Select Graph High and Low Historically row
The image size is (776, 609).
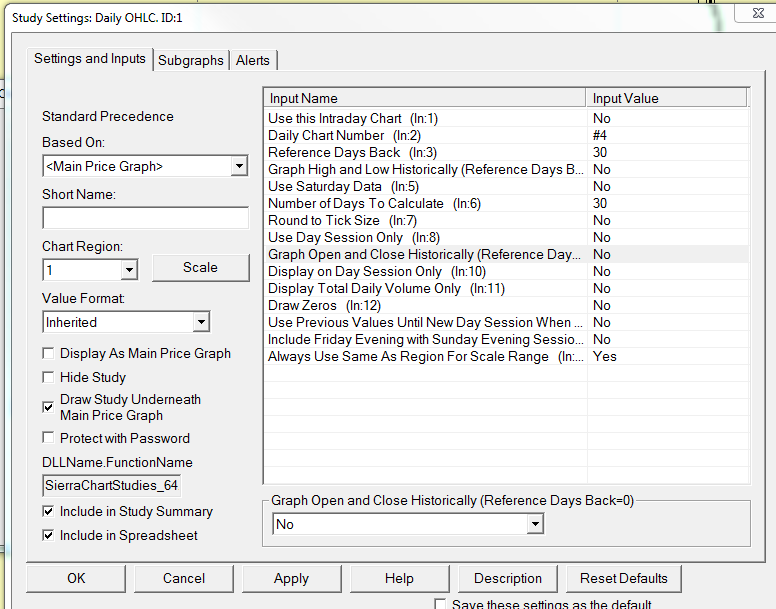coord(507,170)
